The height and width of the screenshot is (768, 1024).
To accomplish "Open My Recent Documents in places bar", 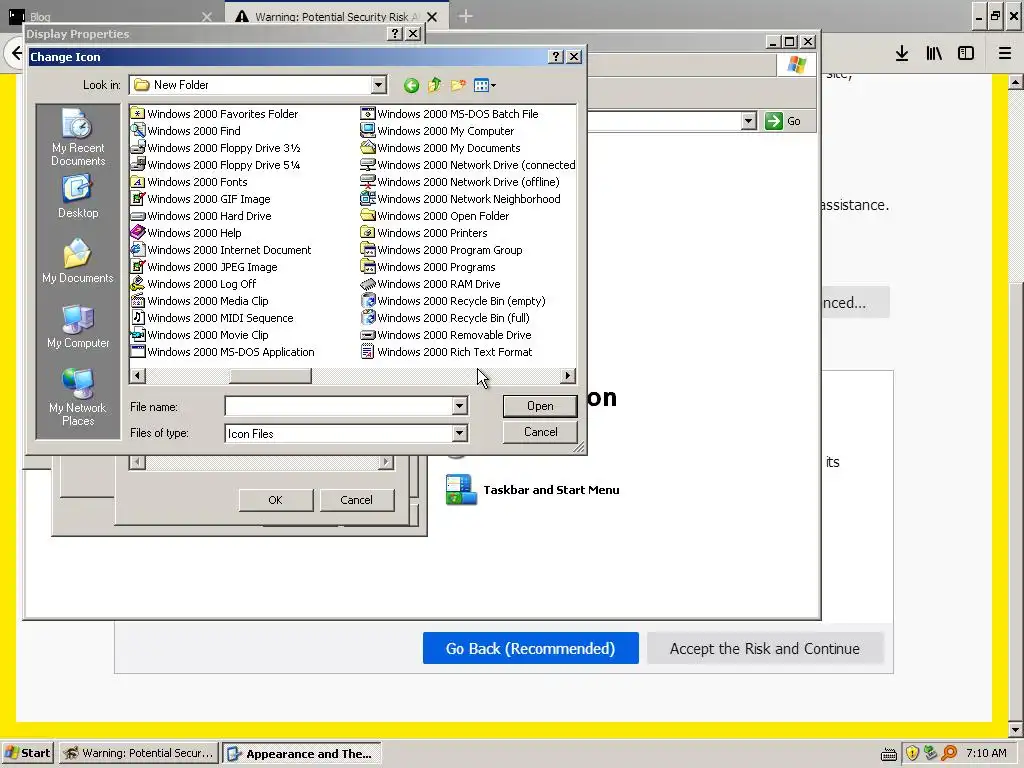I will [x=78, y=138].
